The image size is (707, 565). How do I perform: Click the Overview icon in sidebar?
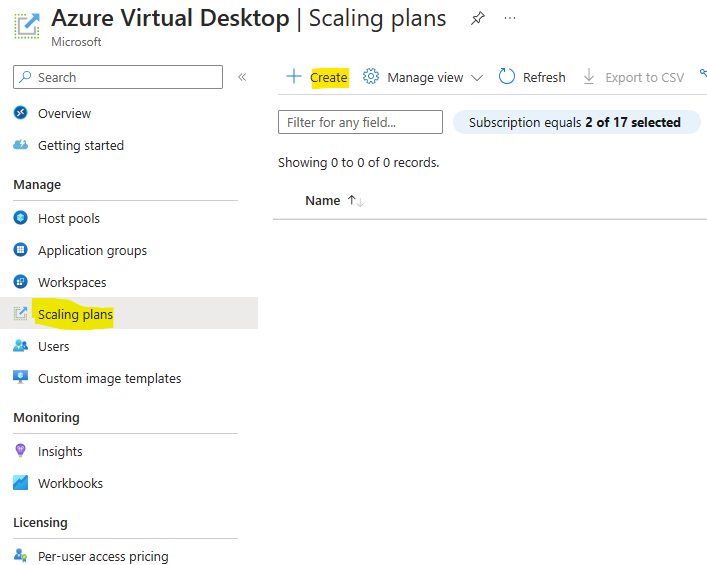coord(20,113)
